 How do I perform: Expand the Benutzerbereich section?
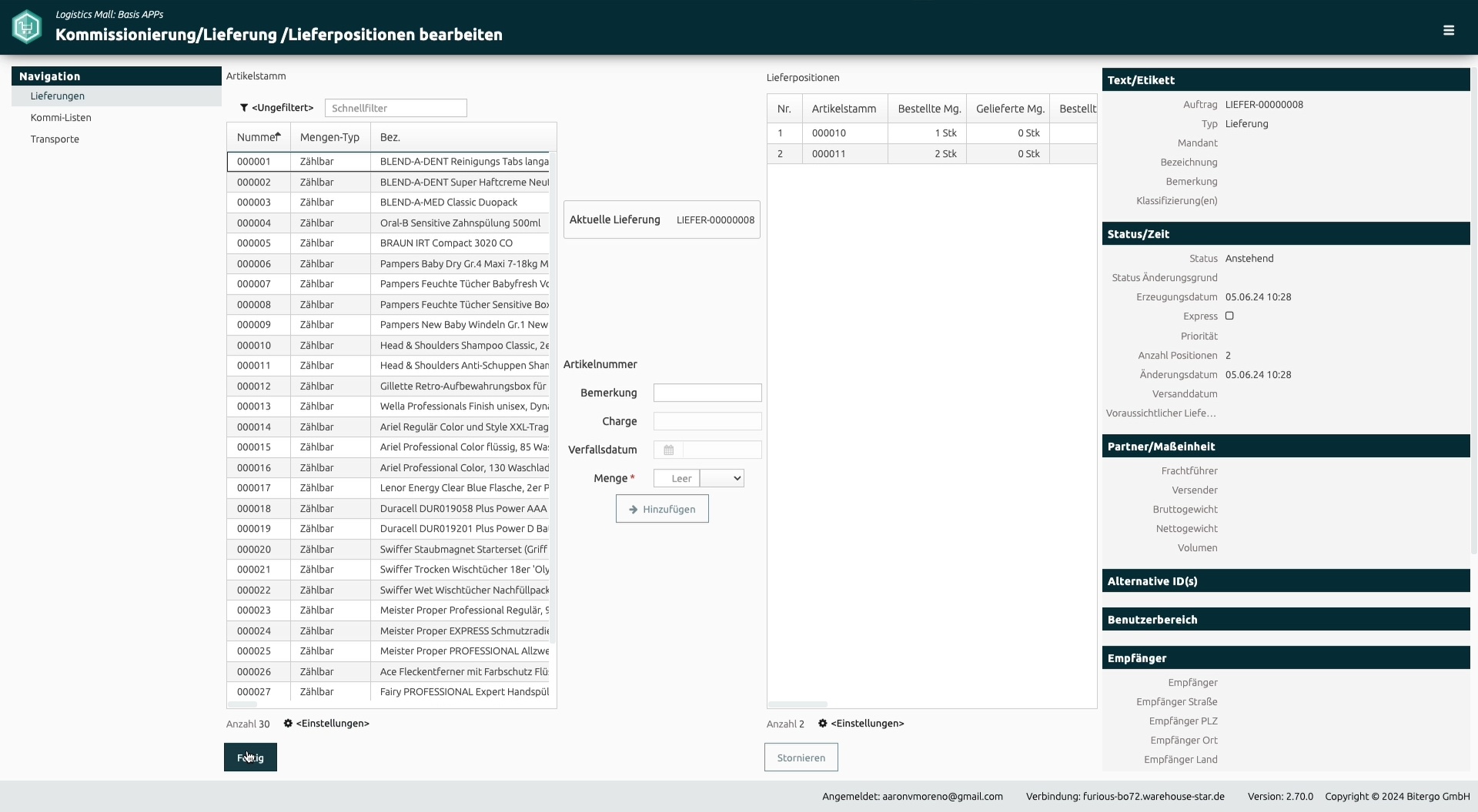click(x=1286, y=620)
